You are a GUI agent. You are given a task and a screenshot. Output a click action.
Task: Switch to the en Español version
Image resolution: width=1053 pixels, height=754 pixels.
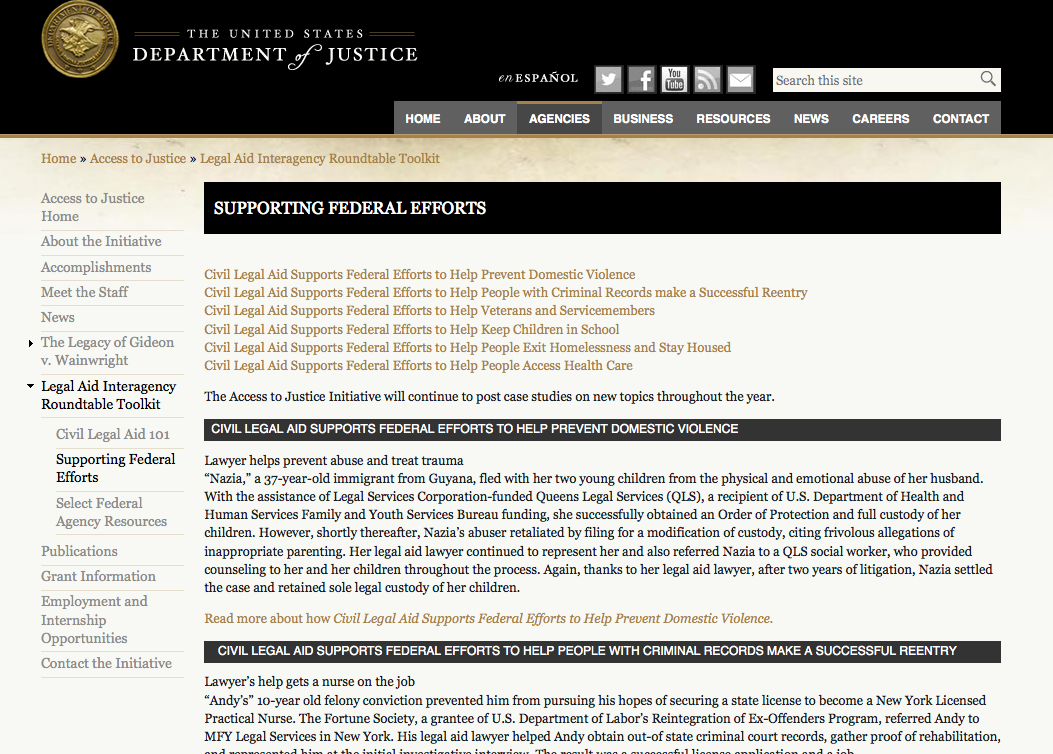tap(538, 78)
